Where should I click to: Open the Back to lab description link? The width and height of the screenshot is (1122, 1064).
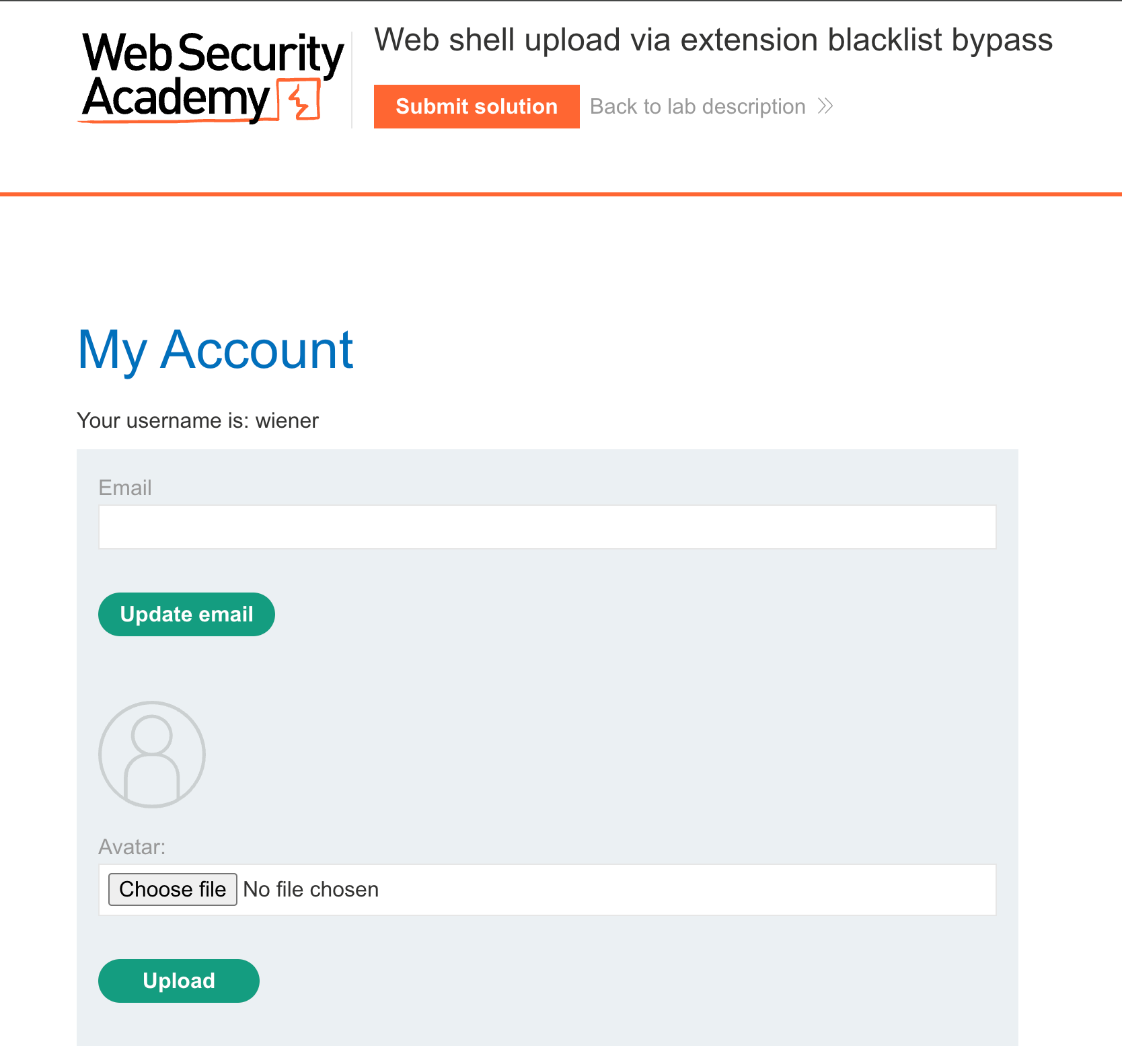pos(698,106)
